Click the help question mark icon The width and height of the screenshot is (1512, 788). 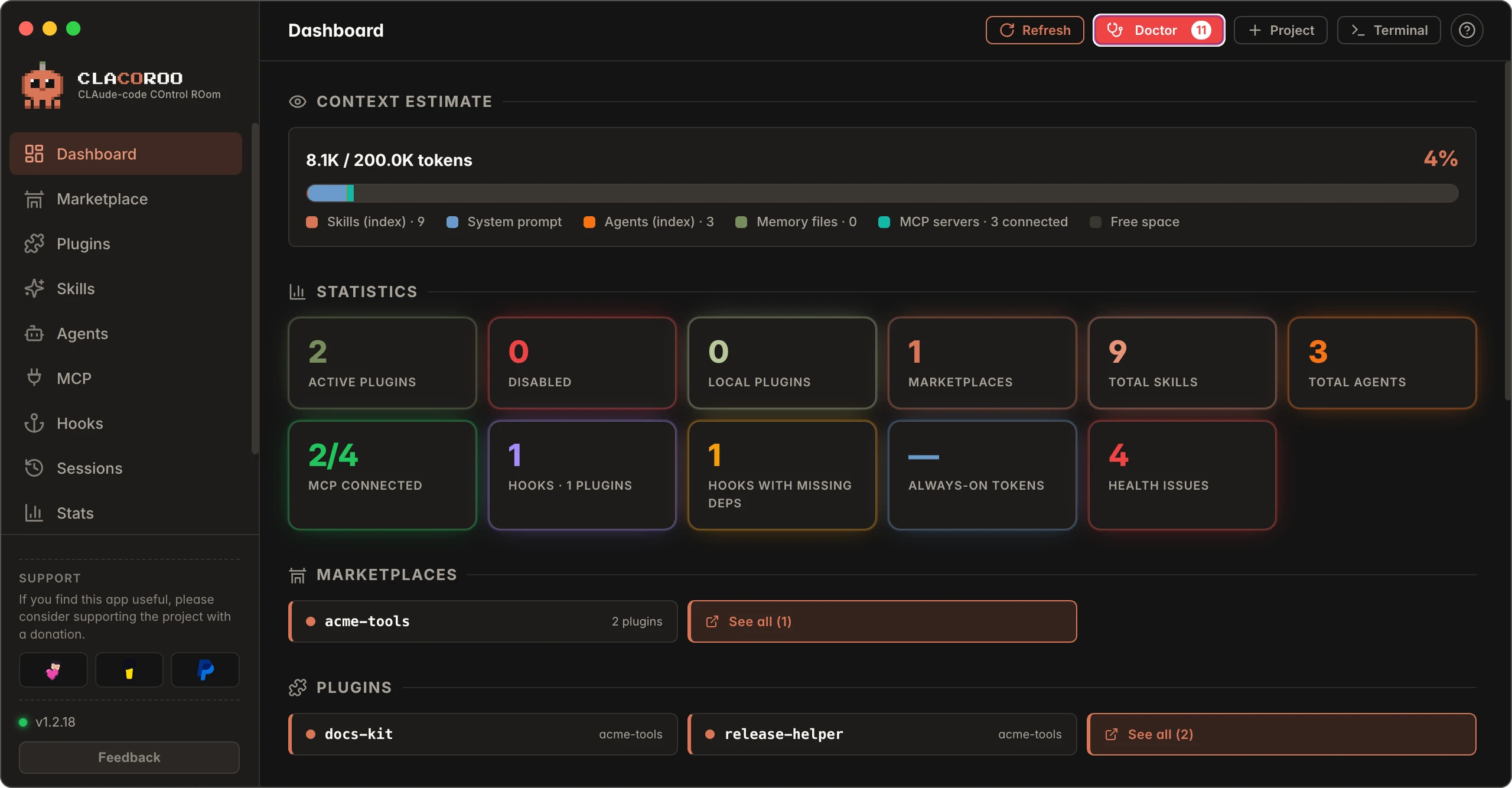pyautogui.click(x=1467, y=30)
